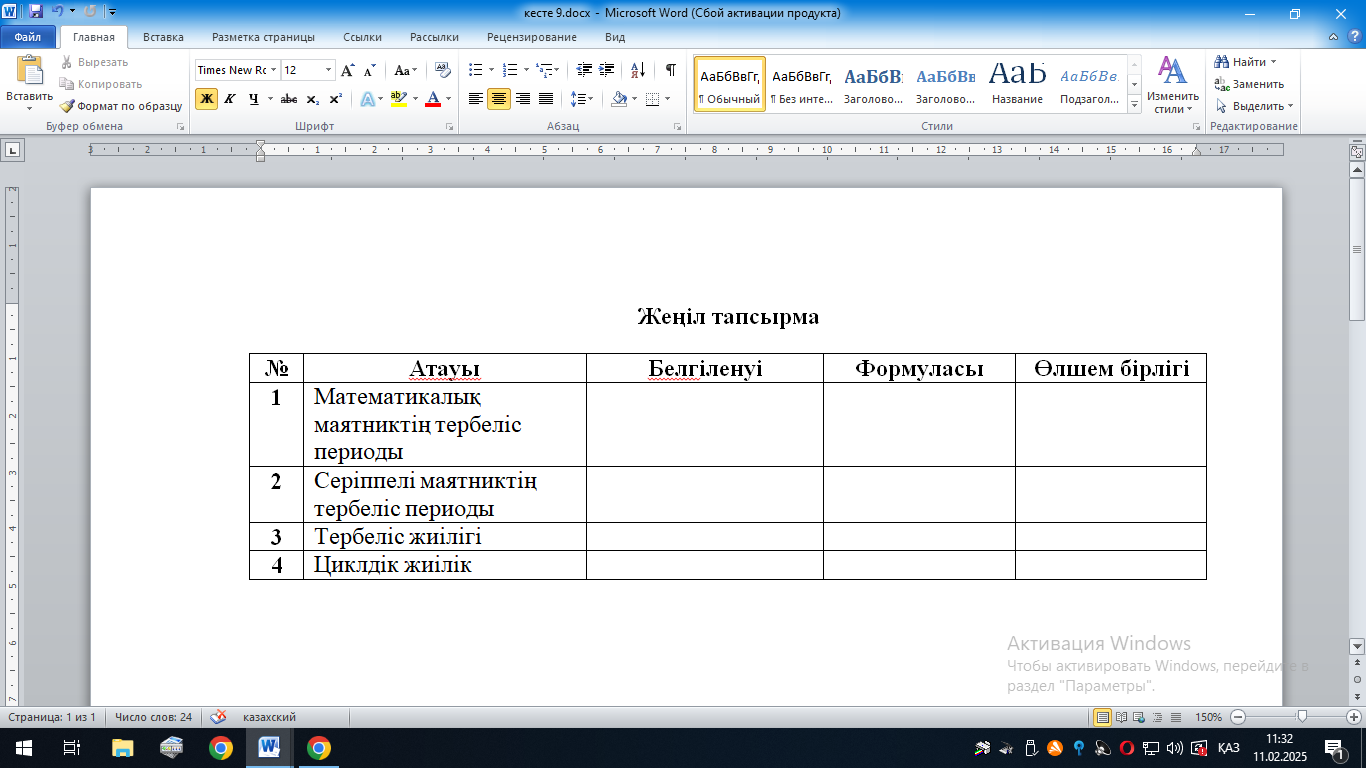Image resolution: width=1366 pixels, height=768 pixels.
Task: Open the Файл (File) tab
Action: pyautogui.click(x=27, y=37)
